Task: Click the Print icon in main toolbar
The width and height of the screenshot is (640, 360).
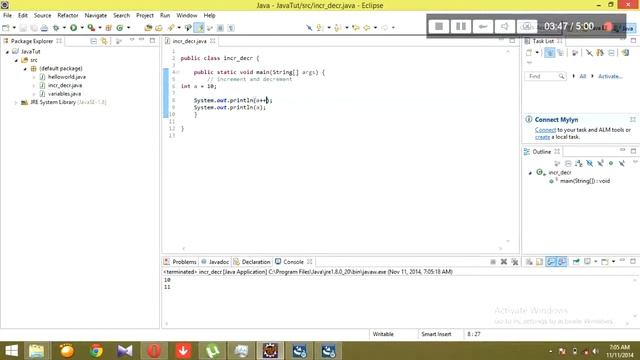Action: coord(44,28)
